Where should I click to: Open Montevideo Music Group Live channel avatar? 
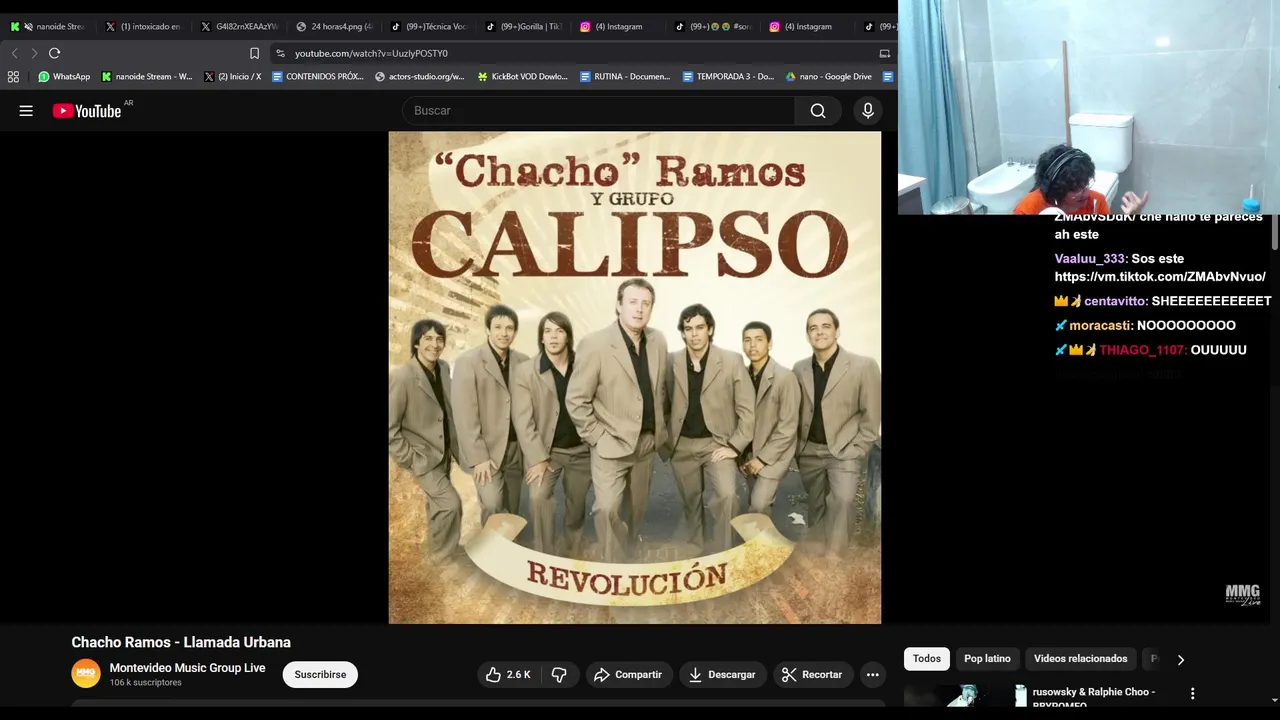[86, 674]
